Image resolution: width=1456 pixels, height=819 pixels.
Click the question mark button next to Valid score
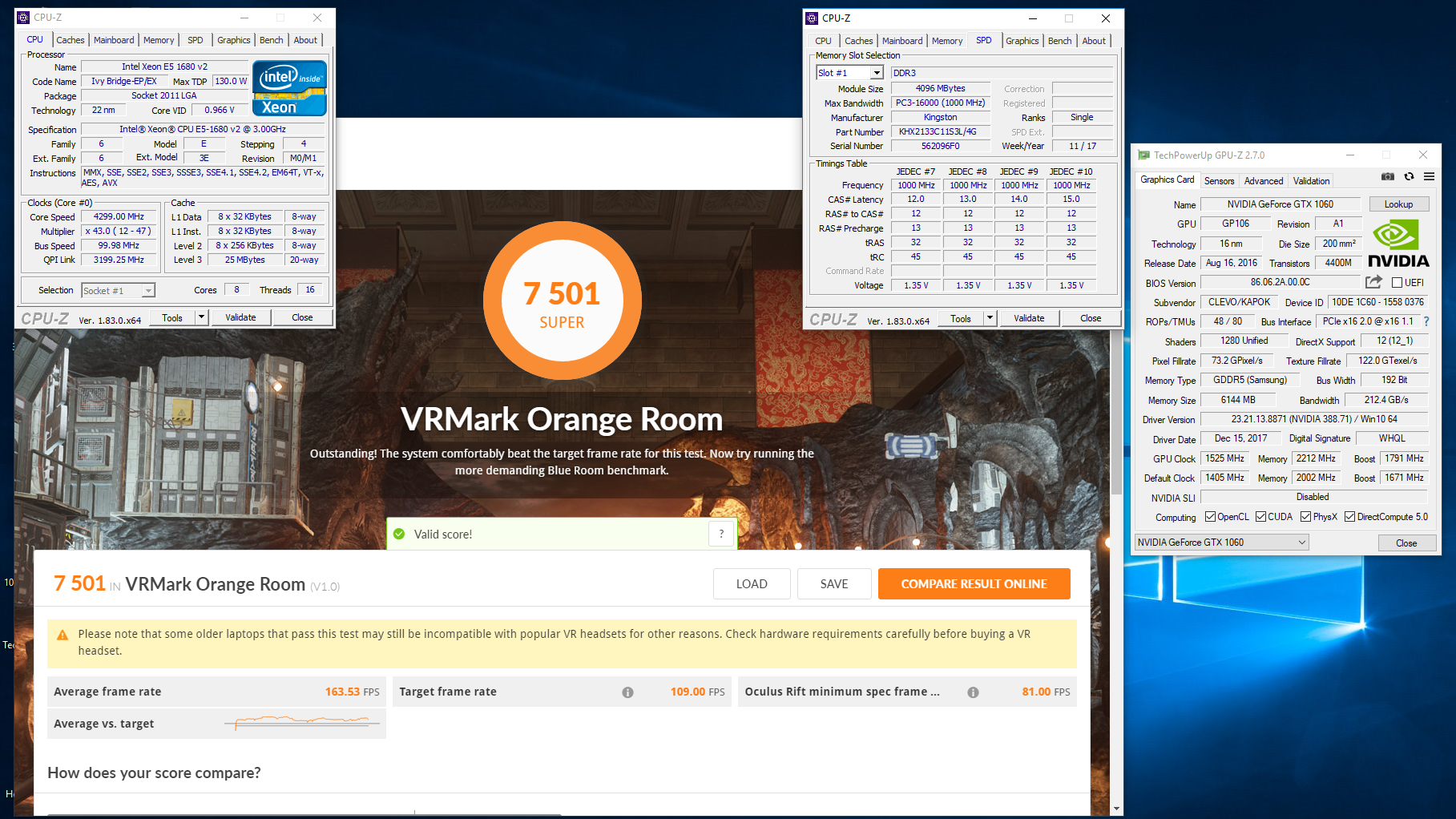click(x=721, y=534)
